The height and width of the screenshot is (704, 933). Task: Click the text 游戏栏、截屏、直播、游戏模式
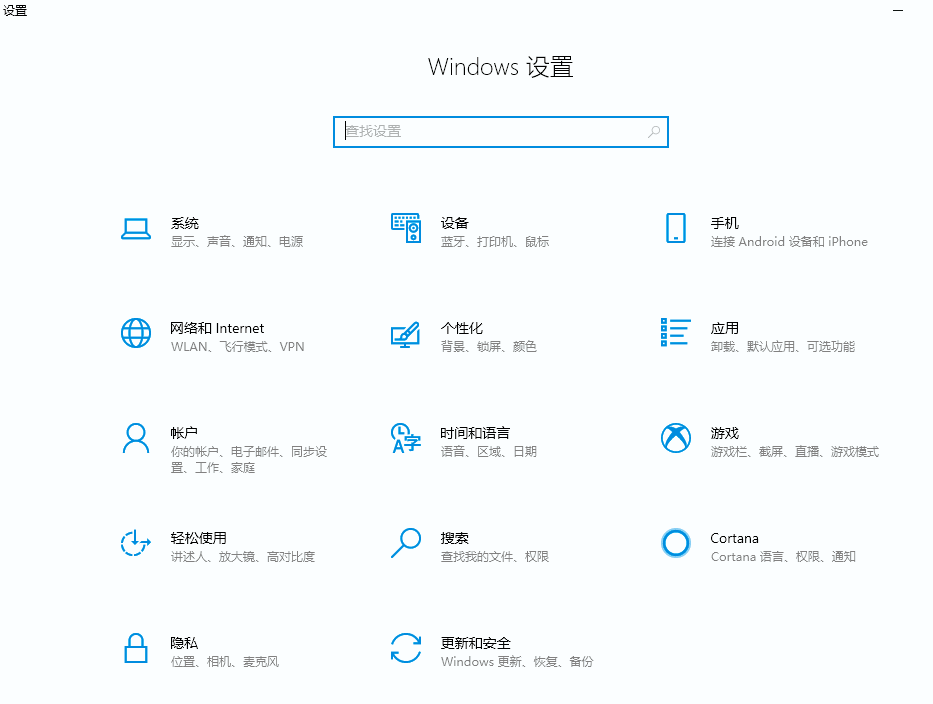pos(794,452)
